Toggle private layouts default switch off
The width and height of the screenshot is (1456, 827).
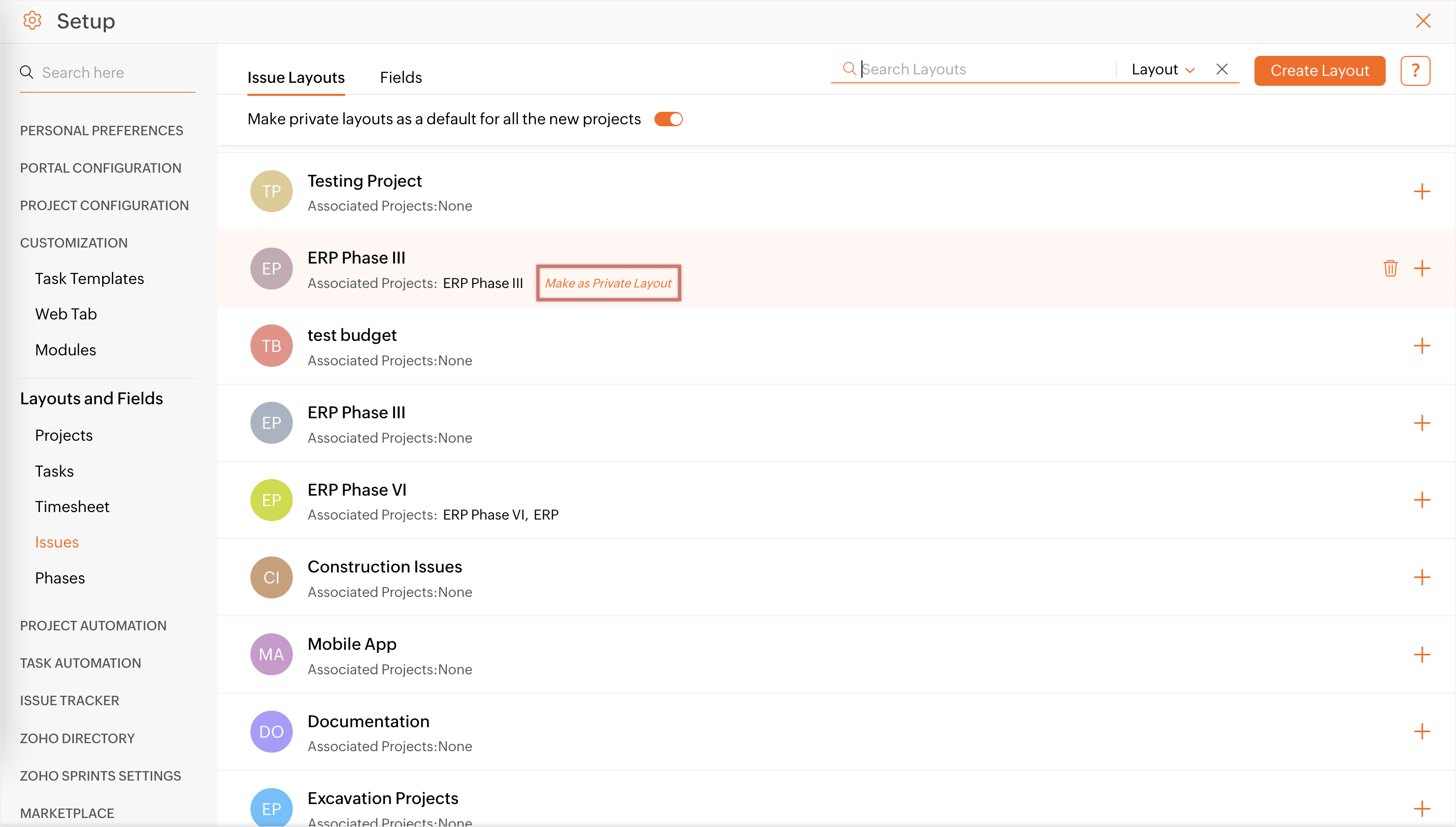[668, 119]
